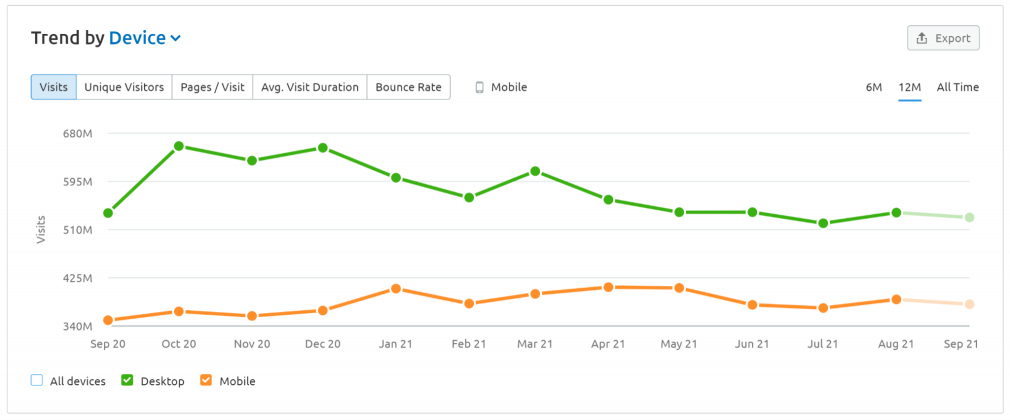Open the Device dropdown chevron

pos(175,39)
